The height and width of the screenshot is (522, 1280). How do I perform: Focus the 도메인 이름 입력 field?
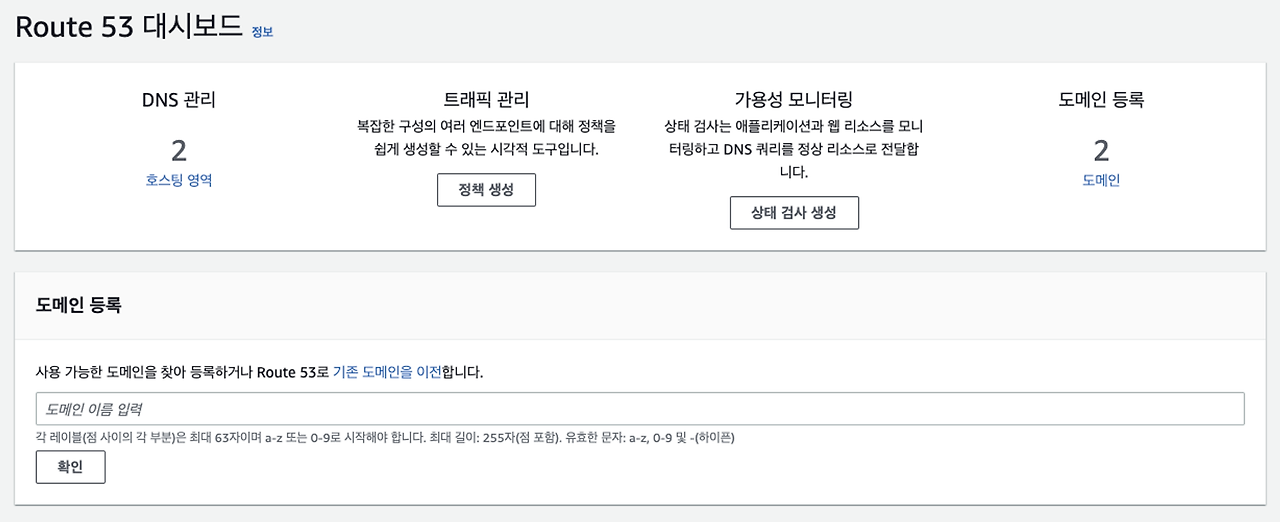[x=640, y=409]
